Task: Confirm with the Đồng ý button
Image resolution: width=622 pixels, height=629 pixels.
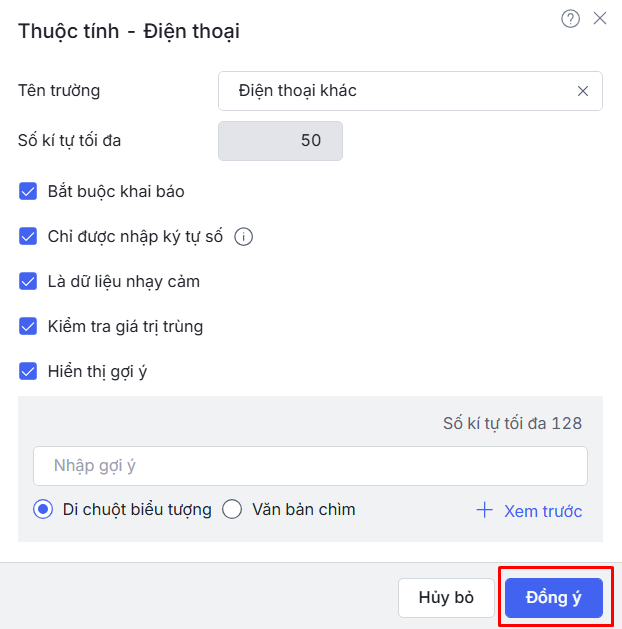Action: [x=554, y=598]
